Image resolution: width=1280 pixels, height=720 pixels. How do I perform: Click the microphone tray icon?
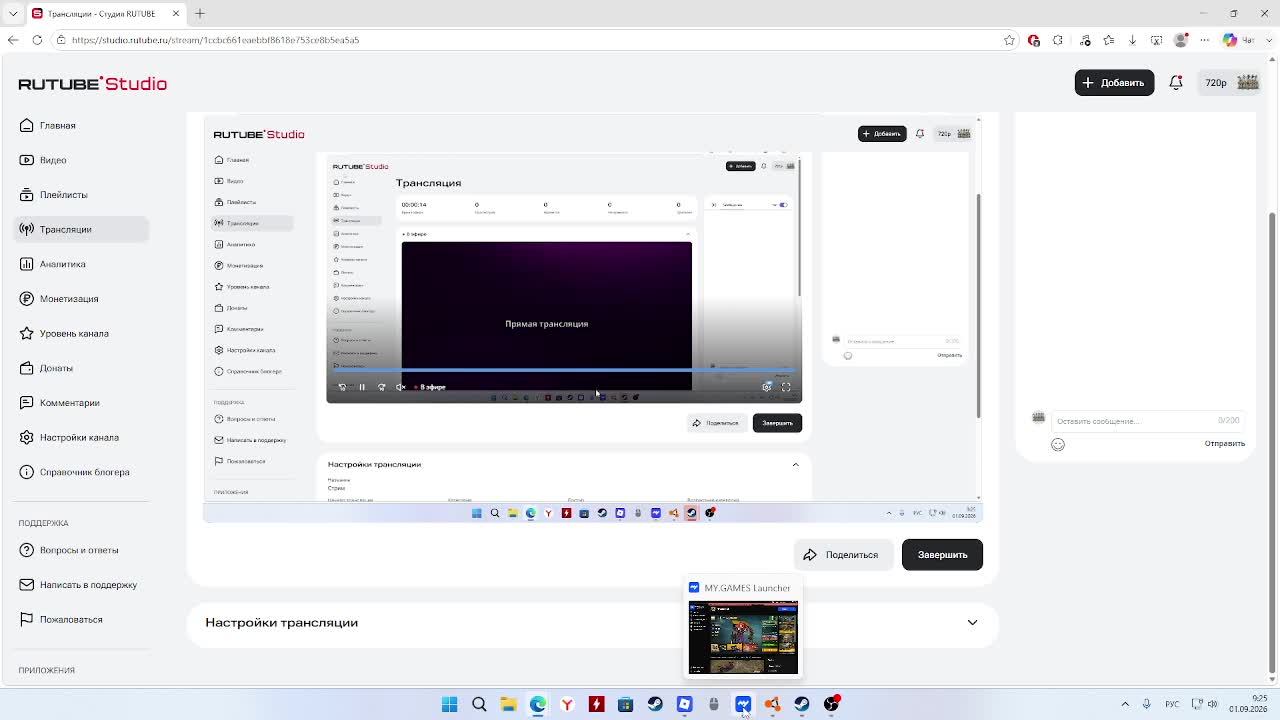[1147, 704]
